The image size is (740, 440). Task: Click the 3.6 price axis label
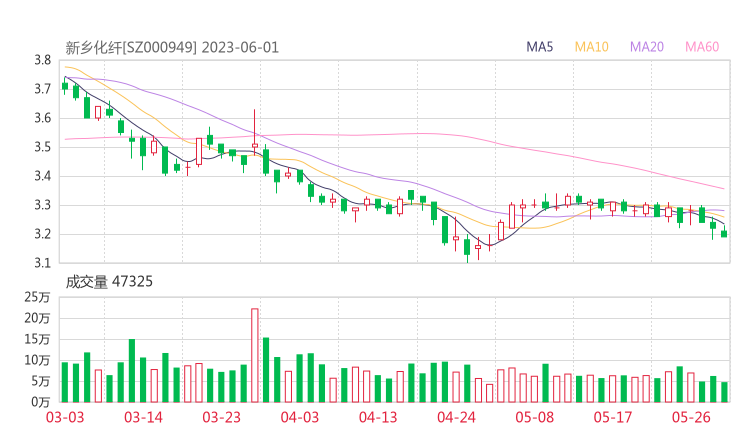pyautogui.click(x=42, y=118)
